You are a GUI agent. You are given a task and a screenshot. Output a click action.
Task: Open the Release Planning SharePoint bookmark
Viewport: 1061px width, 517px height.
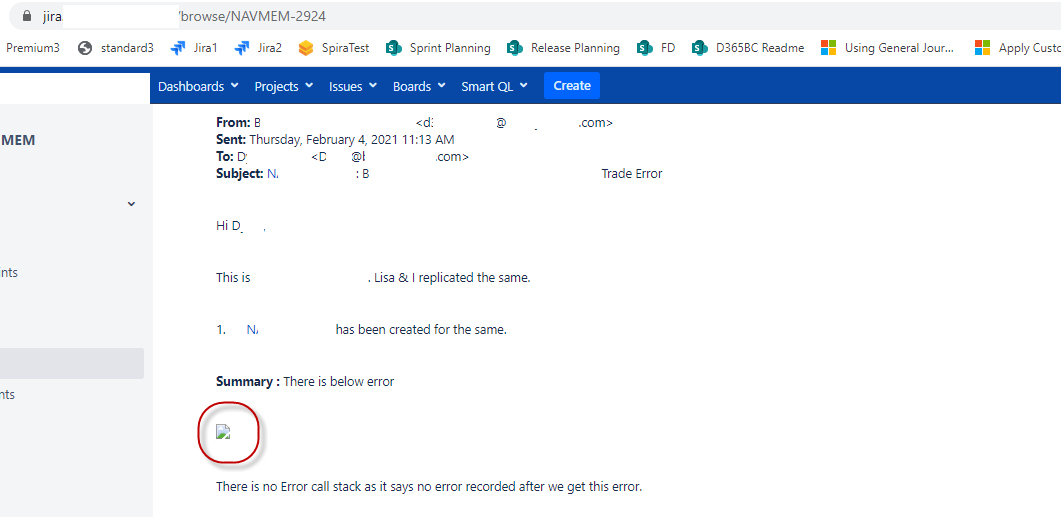563,48
